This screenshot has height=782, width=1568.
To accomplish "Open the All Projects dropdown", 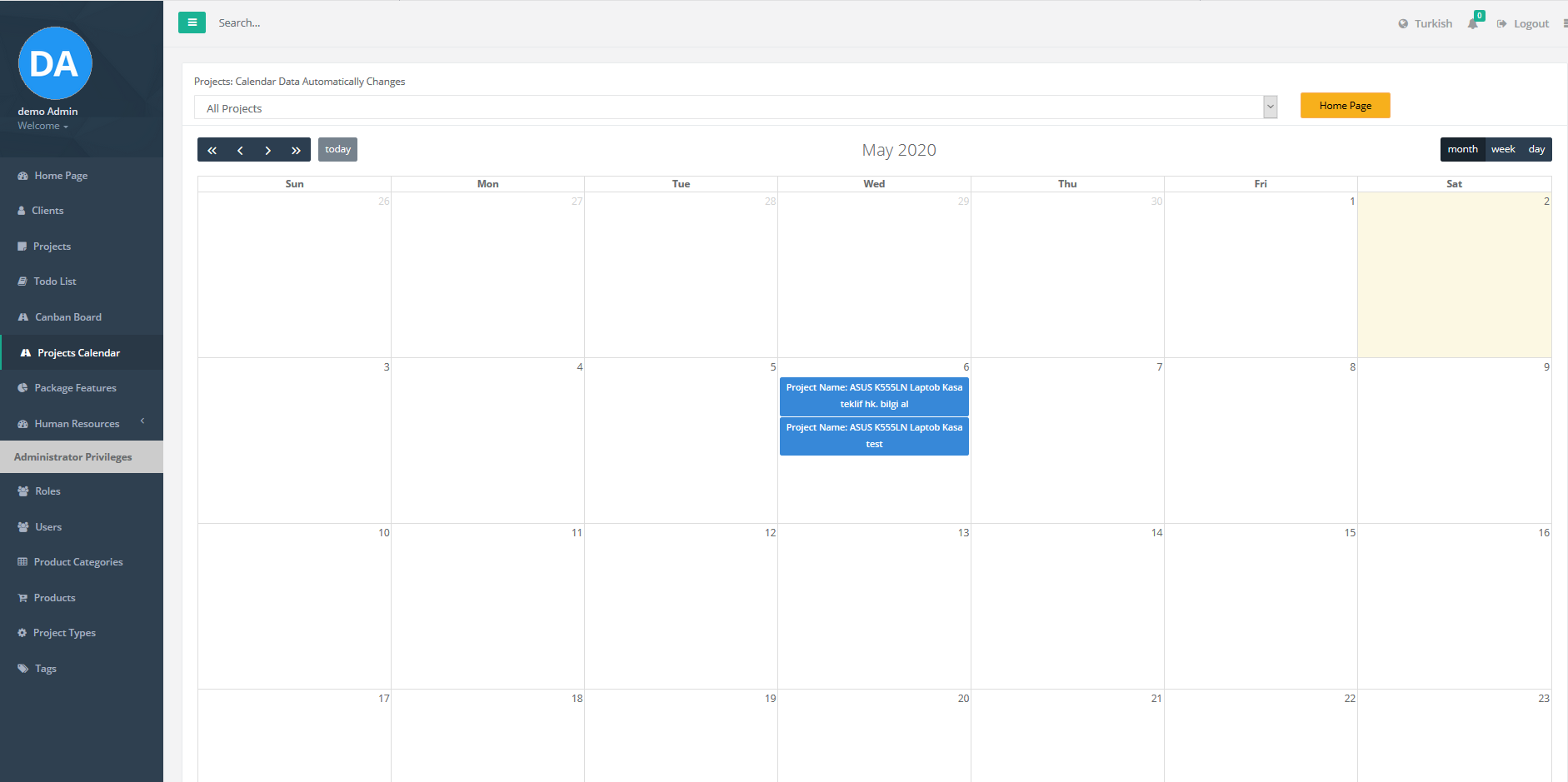I will tap(736, 107).
